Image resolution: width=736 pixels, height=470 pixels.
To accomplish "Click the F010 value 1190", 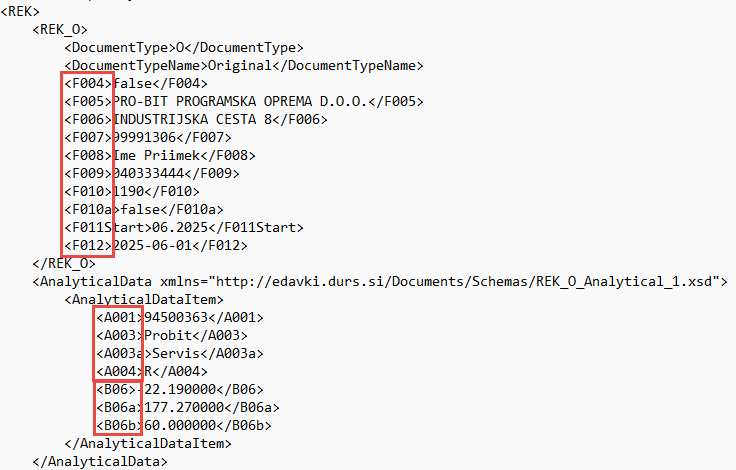I will [129, 192].
